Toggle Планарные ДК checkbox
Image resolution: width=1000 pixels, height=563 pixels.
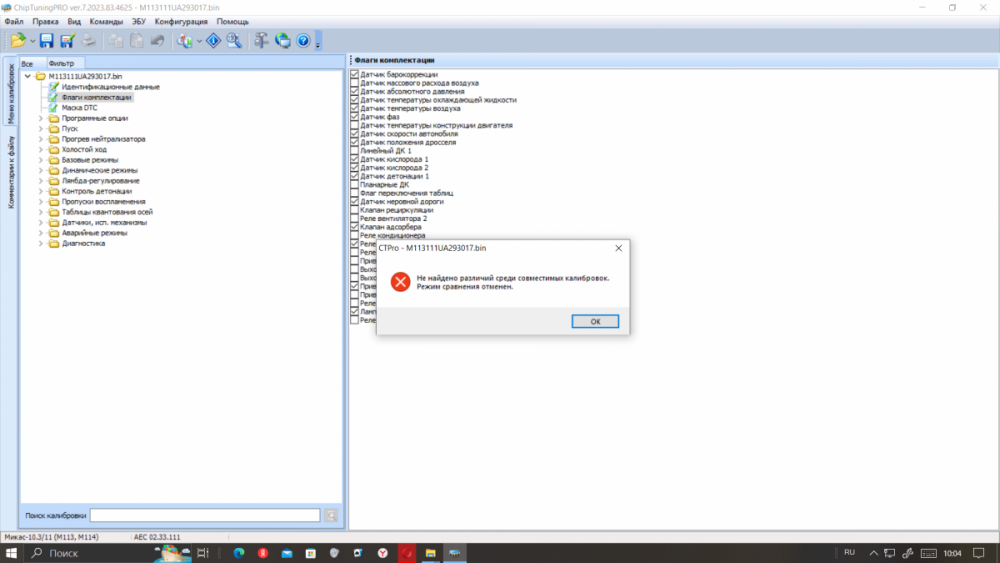point(355,184)
